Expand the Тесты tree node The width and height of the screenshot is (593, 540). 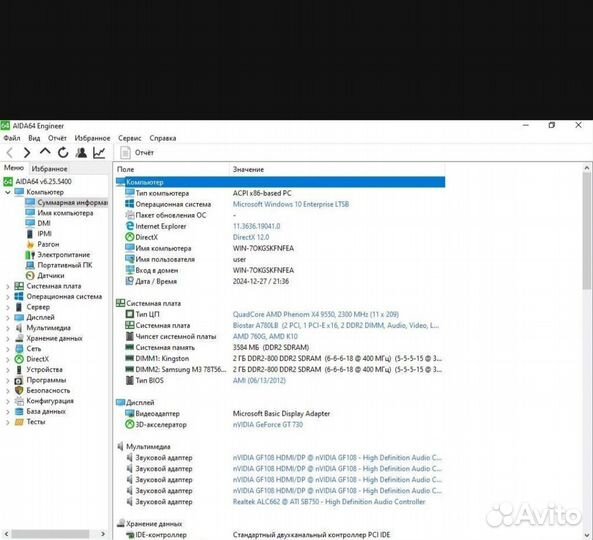[8, 422]
